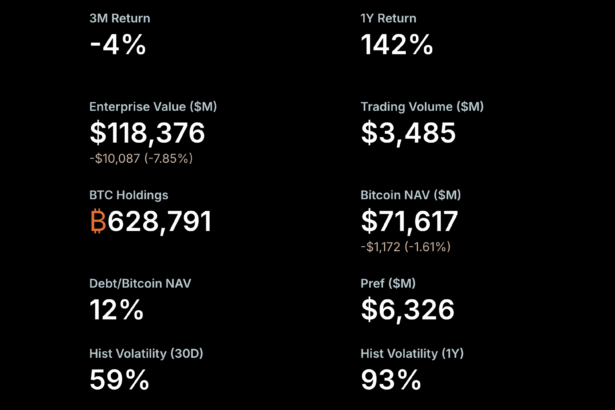Open the Bitcoin NAV ($M) label
This screenshot has height=410, width=615.
pos(411,195)
